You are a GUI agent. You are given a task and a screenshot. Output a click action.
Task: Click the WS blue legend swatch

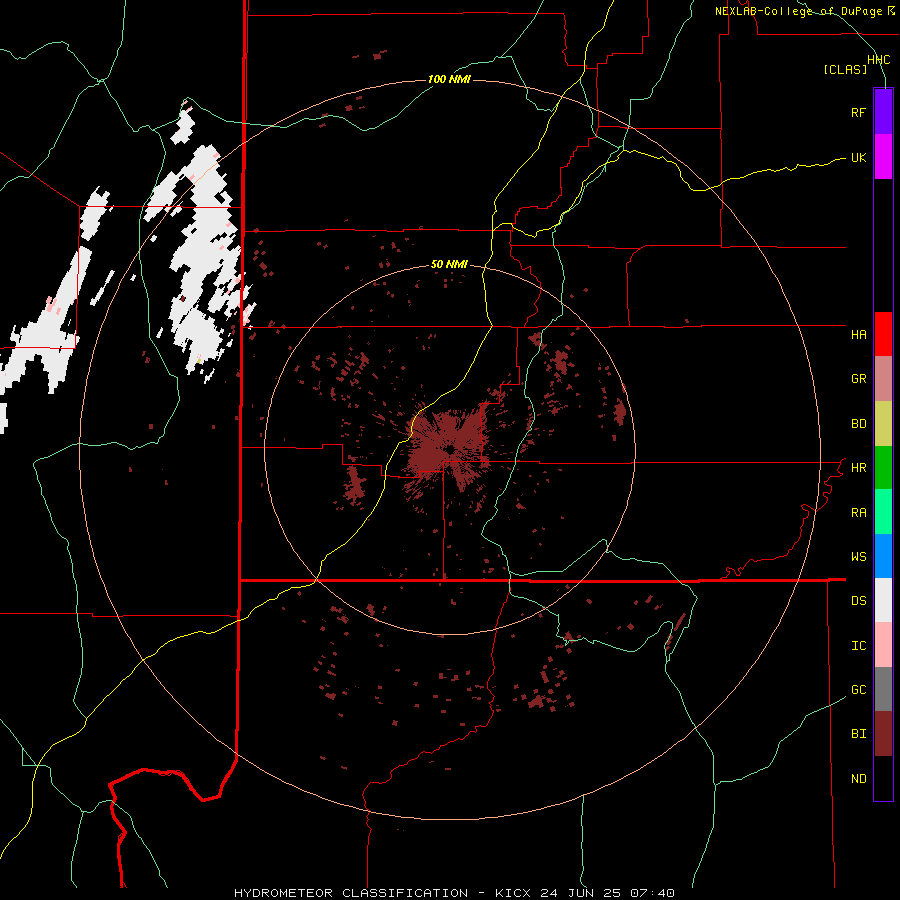[x=883, y=556]
